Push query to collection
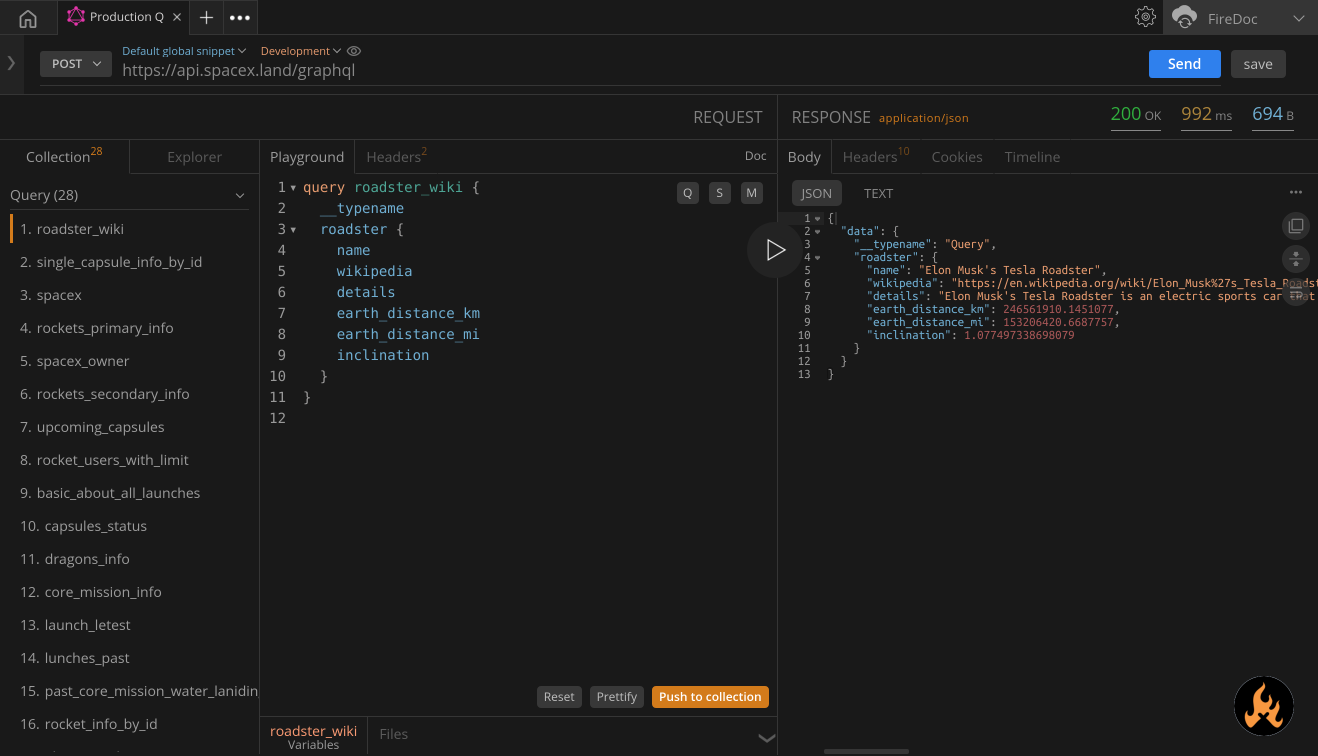This screenshot has width=1318, height=756. pyautogui.click(x=710, y=697)
